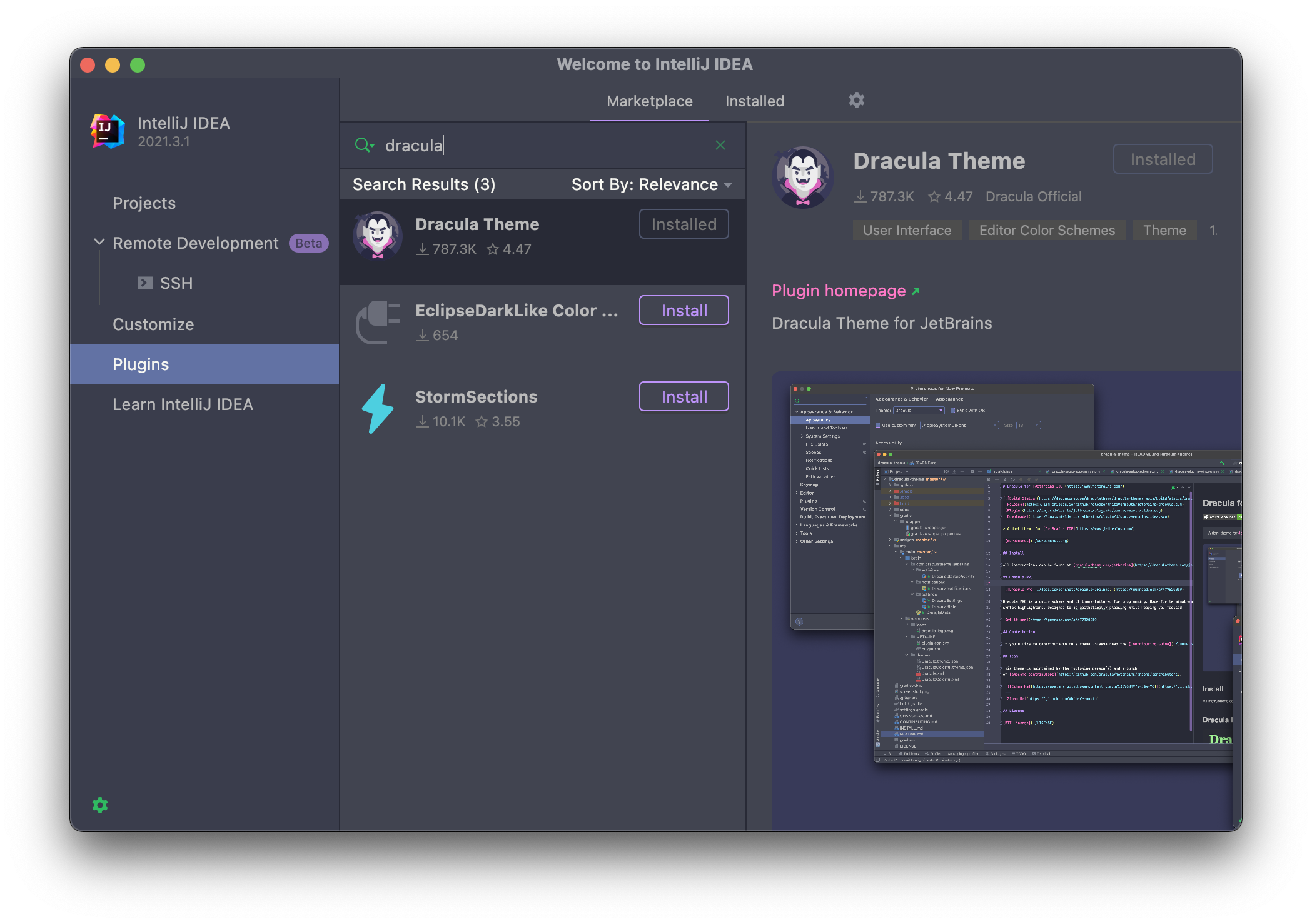Click the StormSections lightning bolt icon

[378, 409]
